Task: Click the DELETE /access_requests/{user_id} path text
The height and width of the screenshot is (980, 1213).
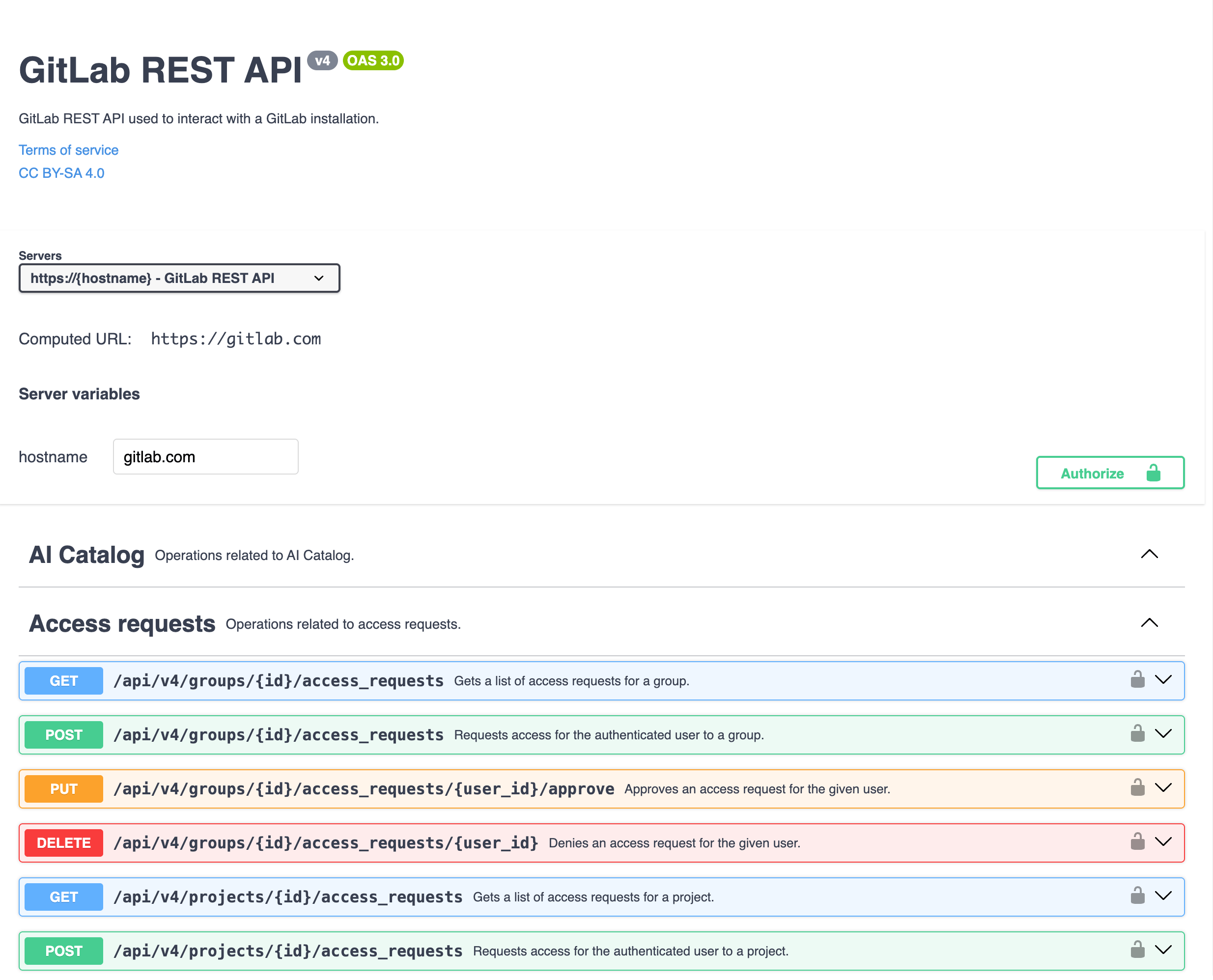Action: [326, 843]
